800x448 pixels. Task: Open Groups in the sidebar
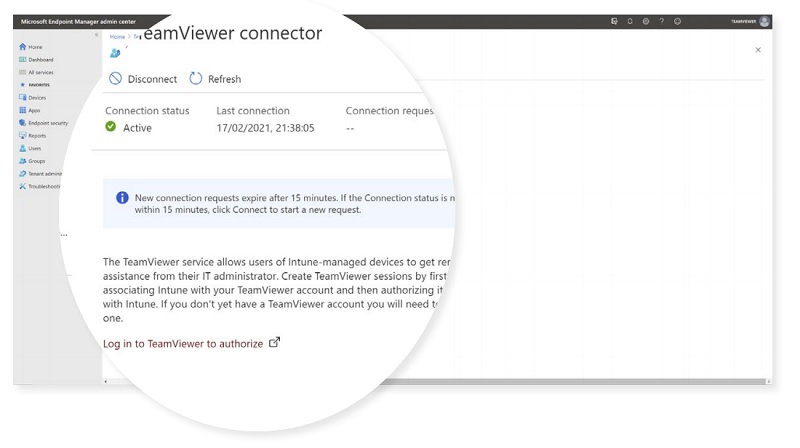coord(32,161)
